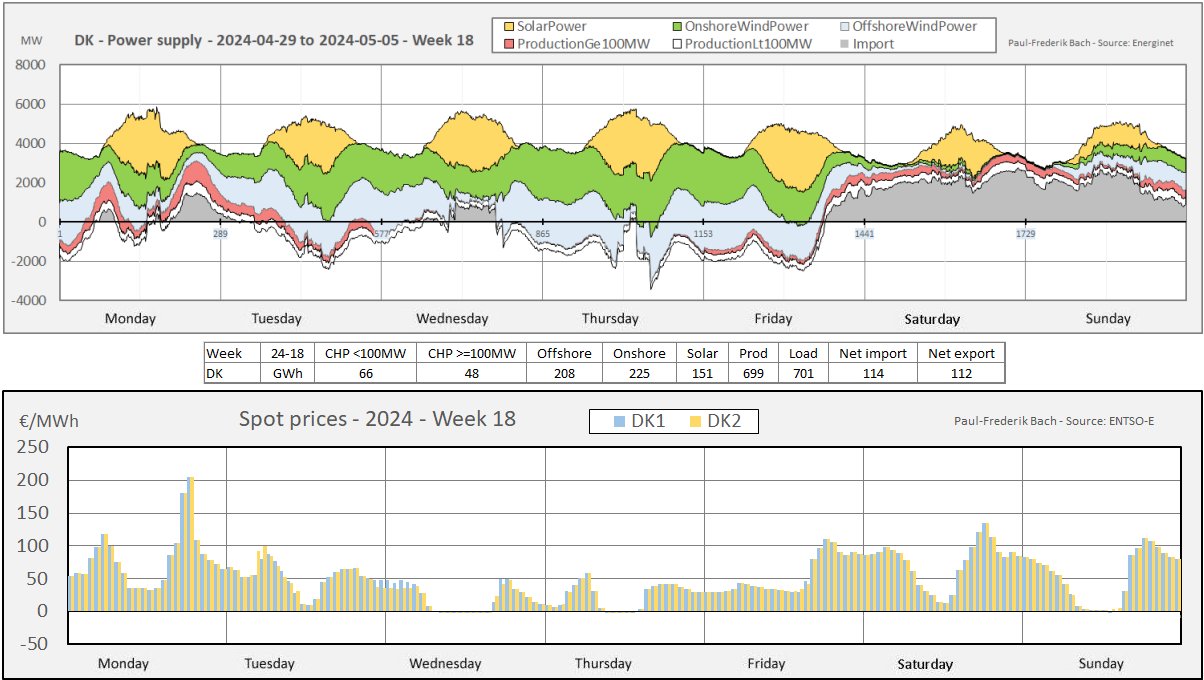Click Saturday label under spot prices chart

(x=925, y=664)
